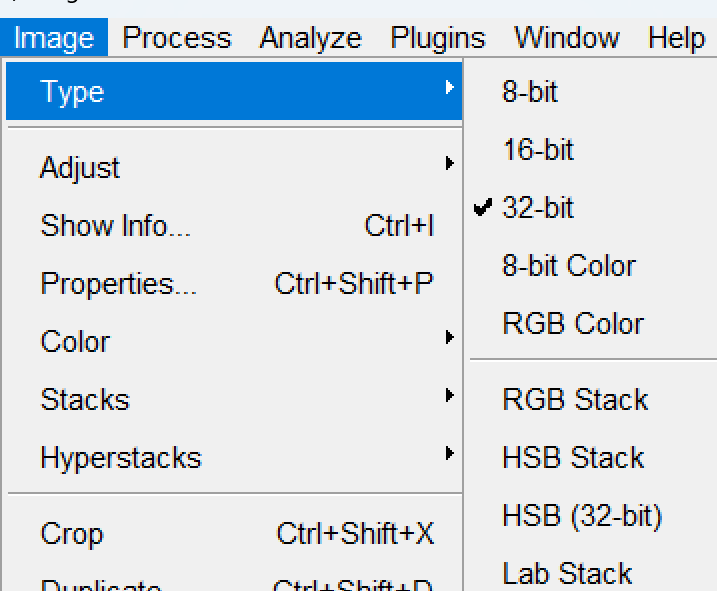Select 16-bit image type
Image resolution: width=717 pixels, height=591 pixels.
click(x=538, y=150)
